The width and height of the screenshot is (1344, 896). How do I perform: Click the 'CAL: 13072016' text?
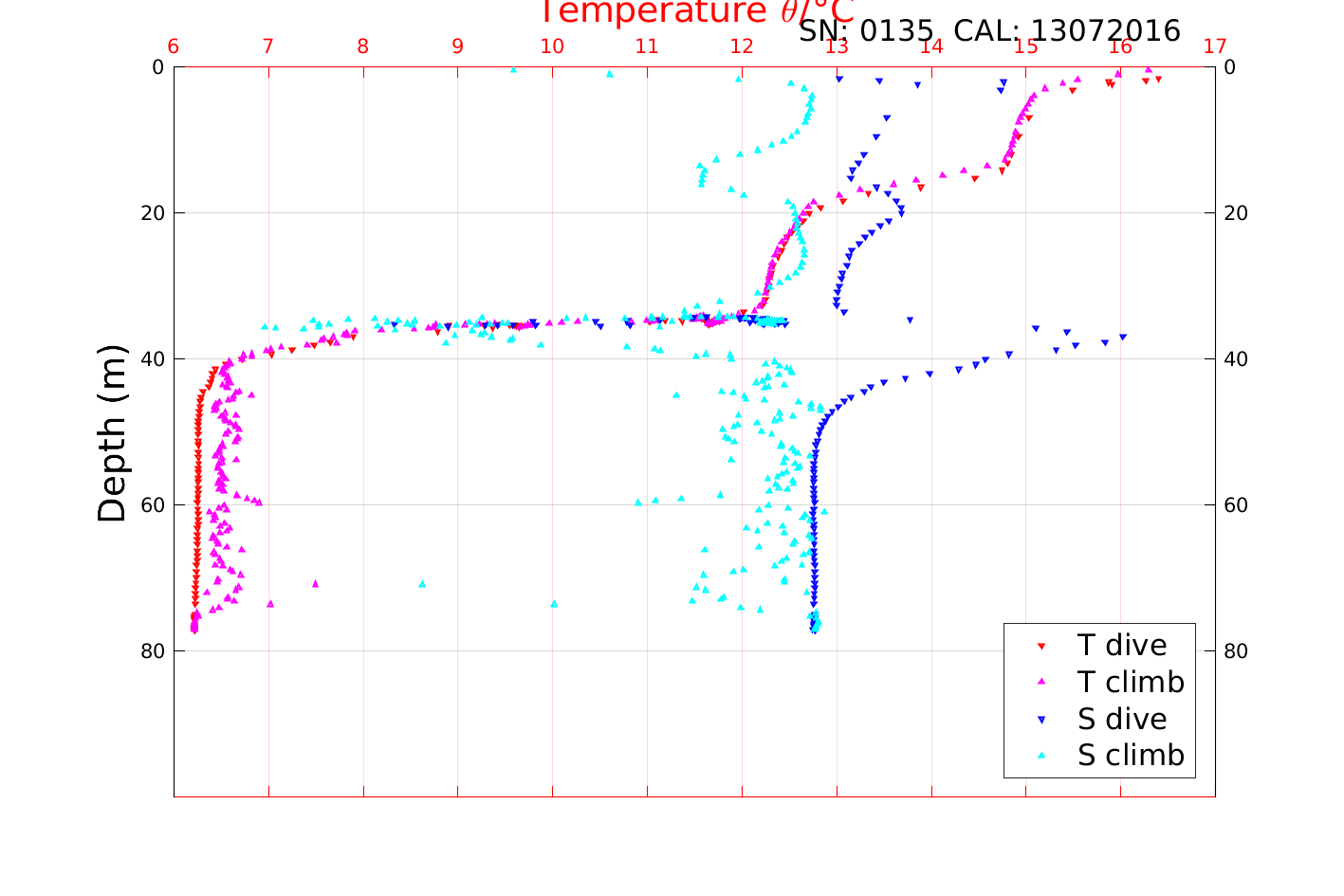click(1067, 31)
